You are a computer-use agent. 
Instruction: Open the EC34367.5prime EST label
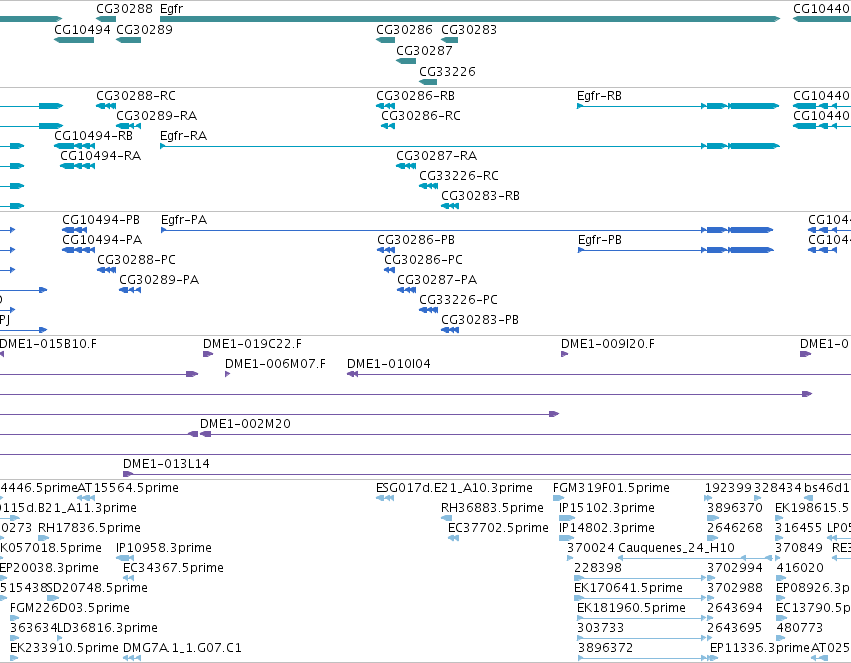(173, 568)
